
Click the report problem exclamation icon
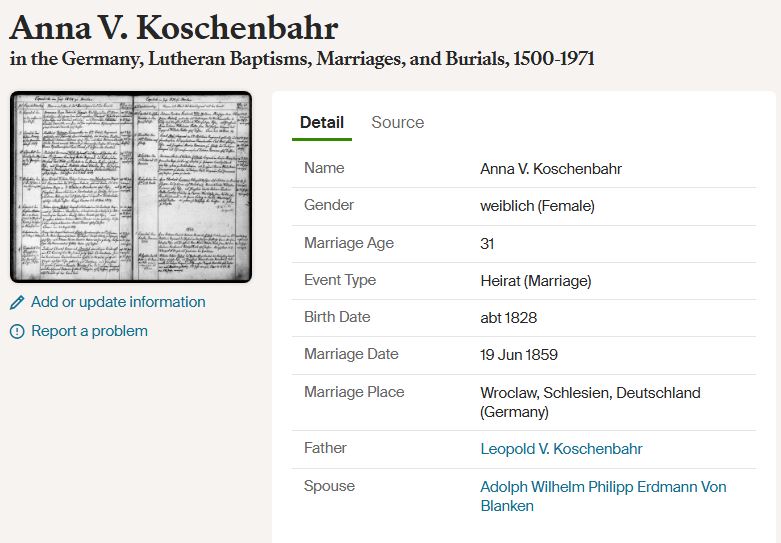17,332
